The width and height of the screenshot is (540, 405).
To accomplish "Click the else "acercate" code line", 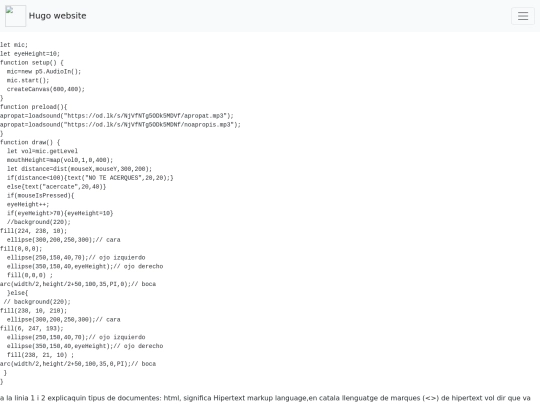I will click(x=56, y=187).
